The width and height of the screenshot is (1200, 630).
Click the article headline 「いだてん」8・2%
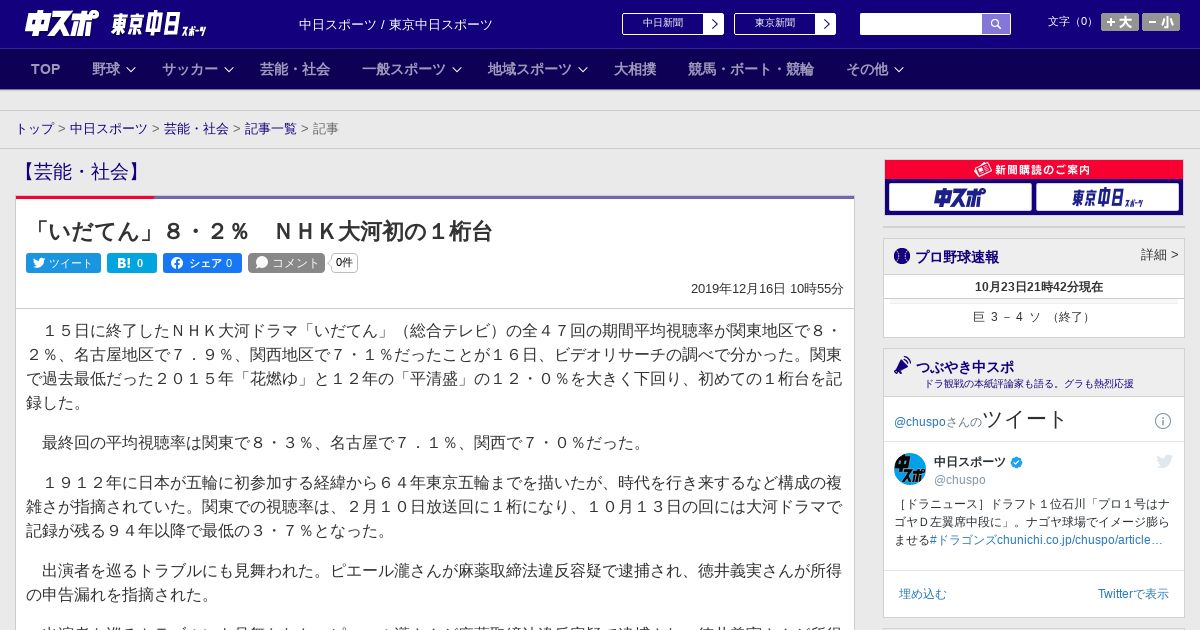[260, 232]
